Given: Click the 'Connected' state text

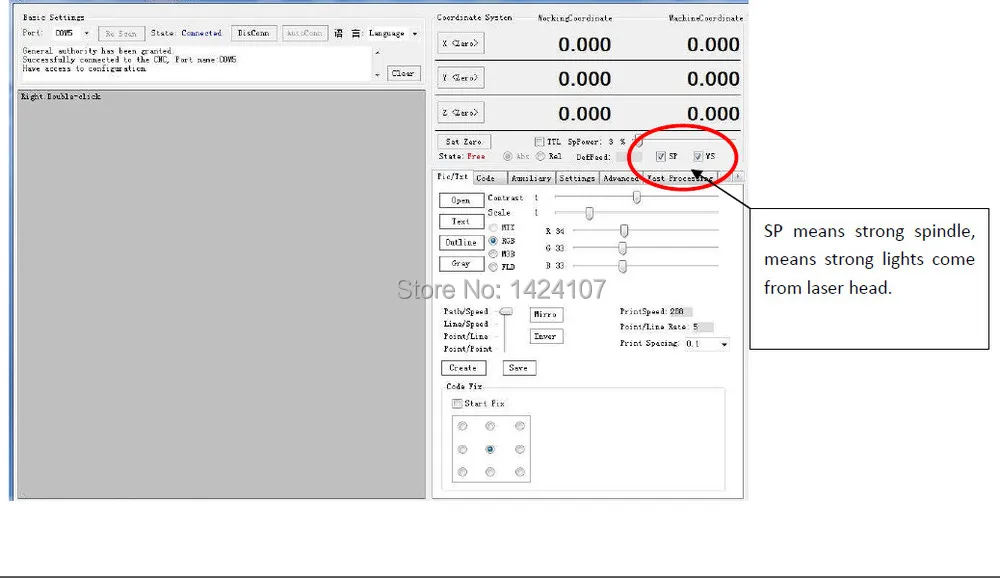Looking at the screenshot, I should [202, 33].
